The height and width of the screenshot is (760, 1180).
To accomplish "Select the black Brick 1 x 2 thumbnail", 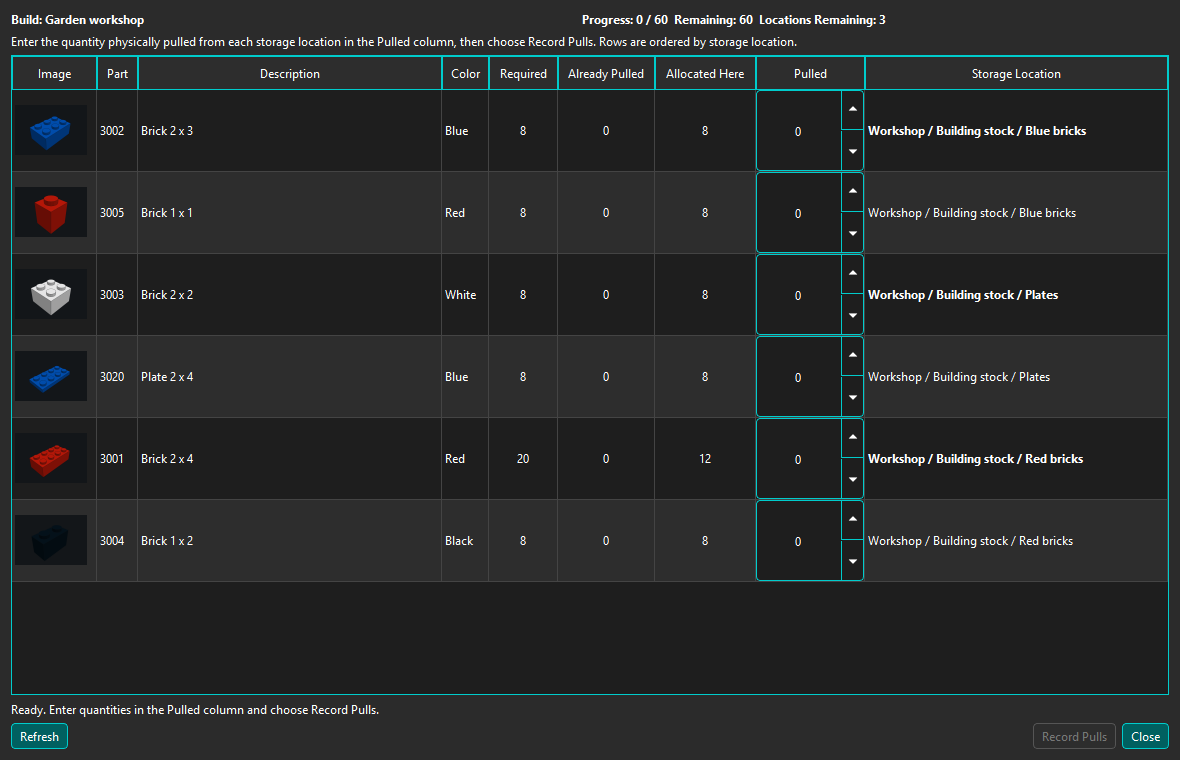I will (x=51, y=541).
